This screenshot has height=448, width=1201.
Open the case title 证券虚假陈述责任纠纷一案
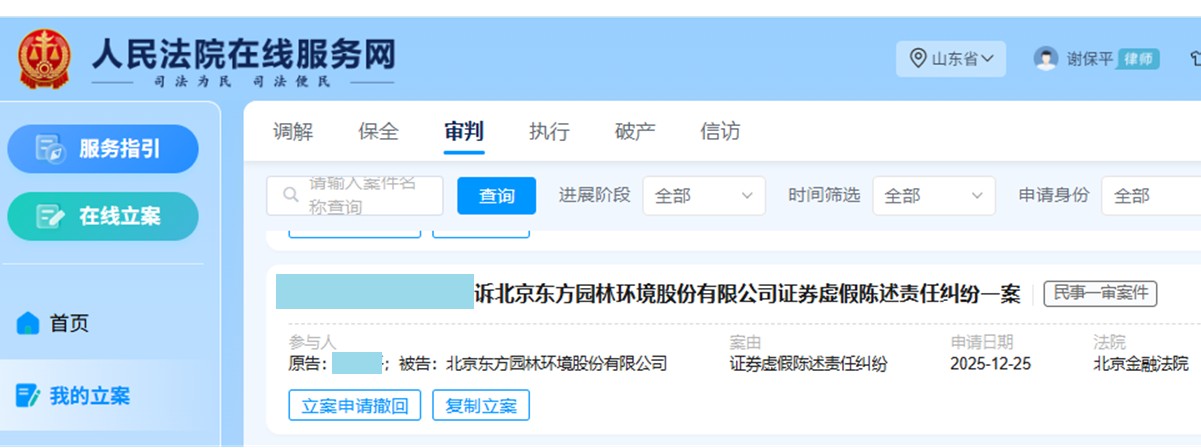[x=746, y=294]
